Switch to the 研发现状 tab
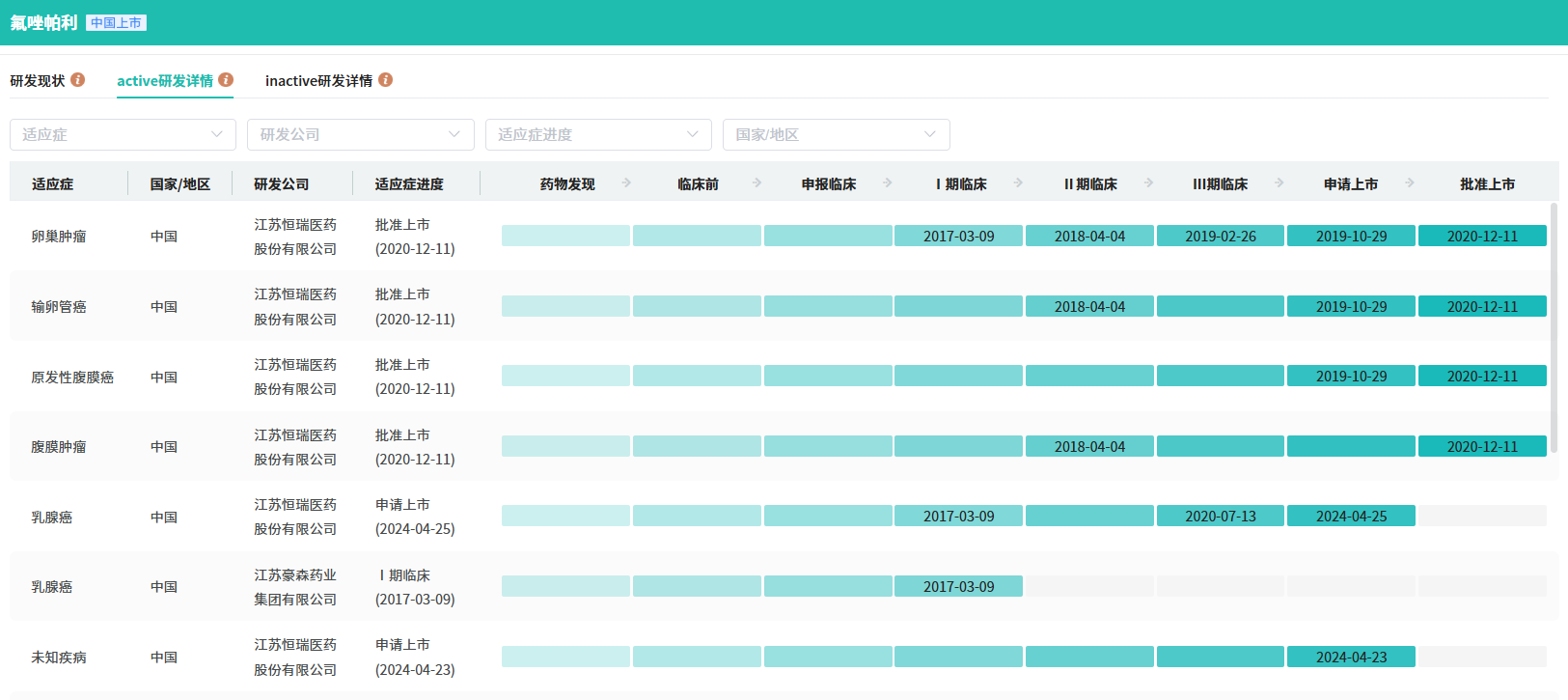This screenshot has width=1568, height=700. click(x=38, y=81)
